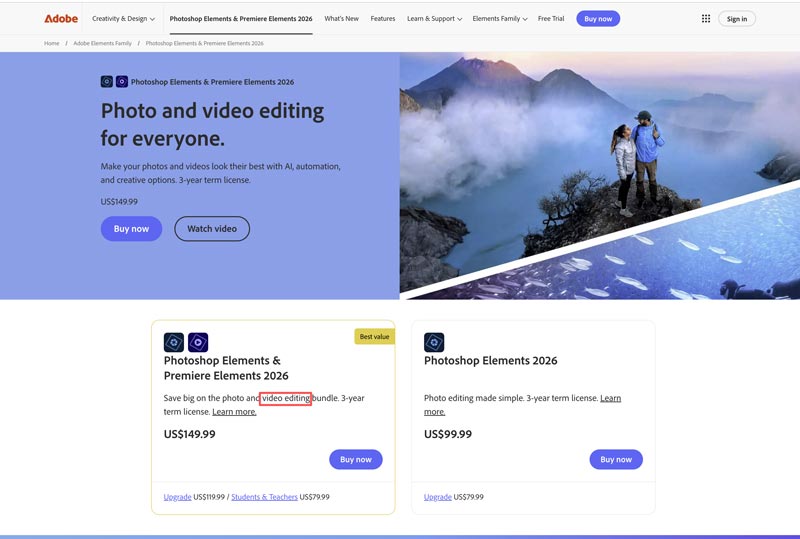Click the US$99.99 price text
The image size is (800, 539).
coord(448,434)
